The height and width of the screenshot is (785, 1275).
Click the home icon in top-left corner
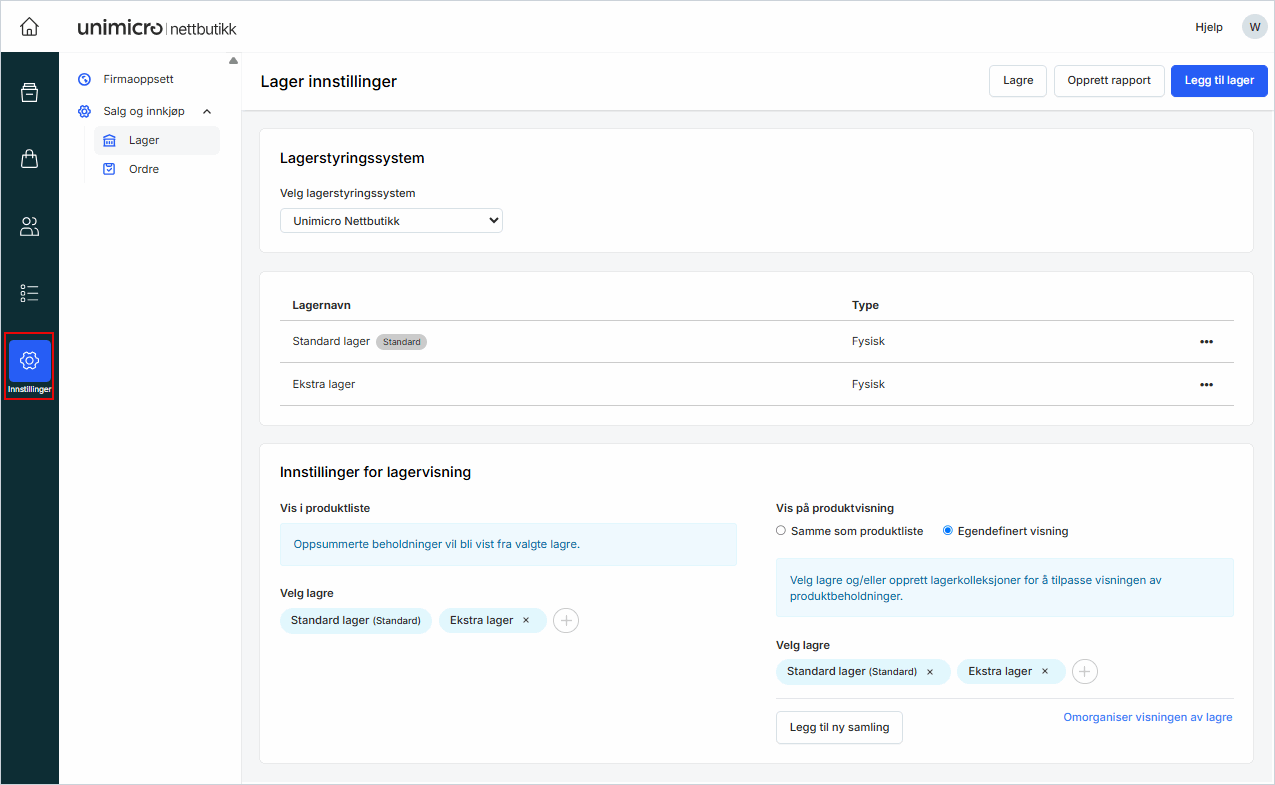pyautogui.click(x=30, y=27)
